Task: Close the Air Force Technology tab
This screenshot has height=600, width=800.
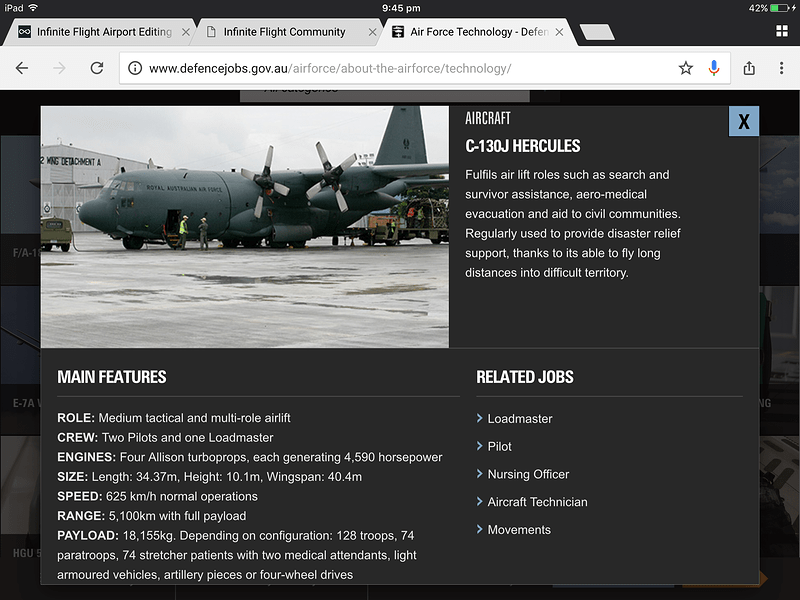Action: point(559,32)
